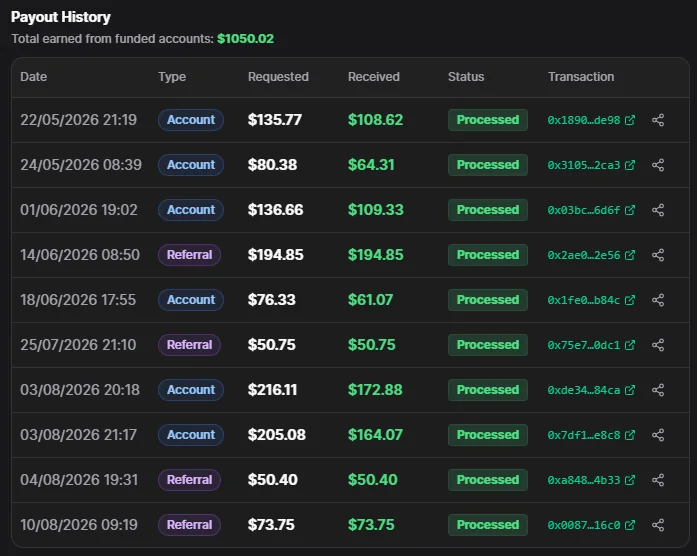Click the Transaction column header
697x556 pixels.
pos(581,77)
